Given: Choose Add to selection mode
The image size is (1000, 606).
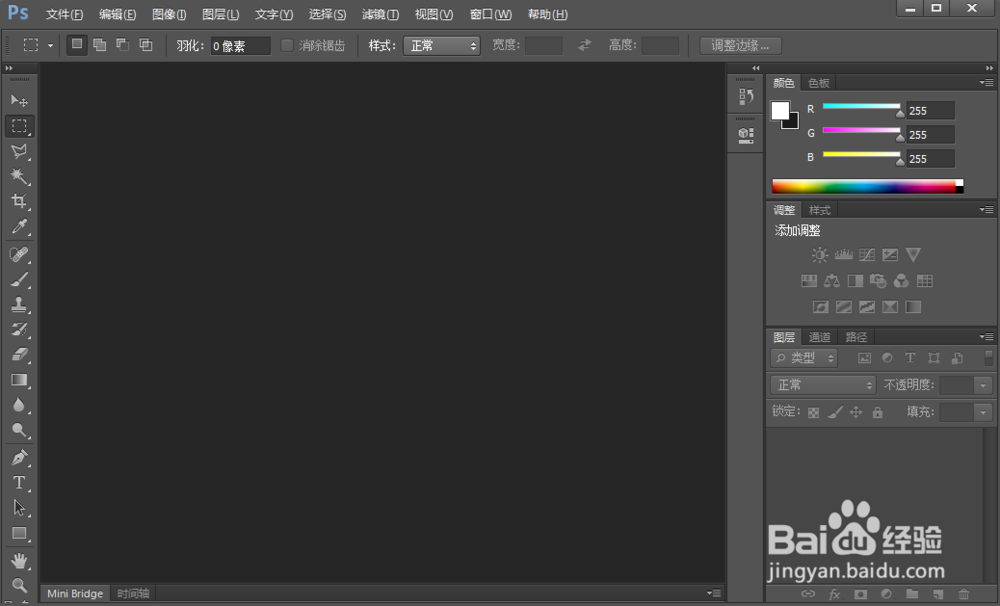Looking at the screenshot, I should (100, 45).
